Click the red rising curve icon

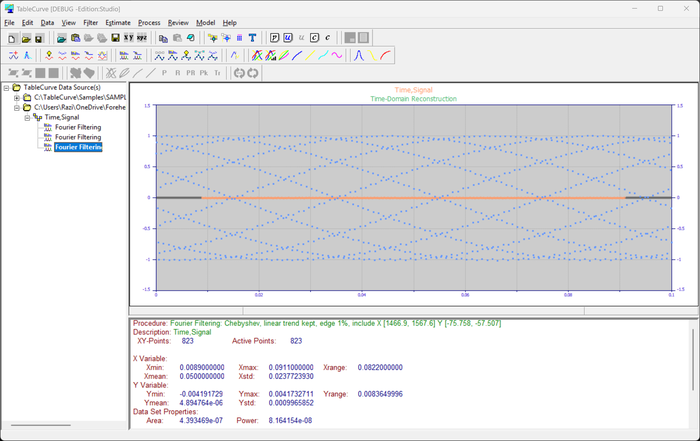click(x=385, y=56)
